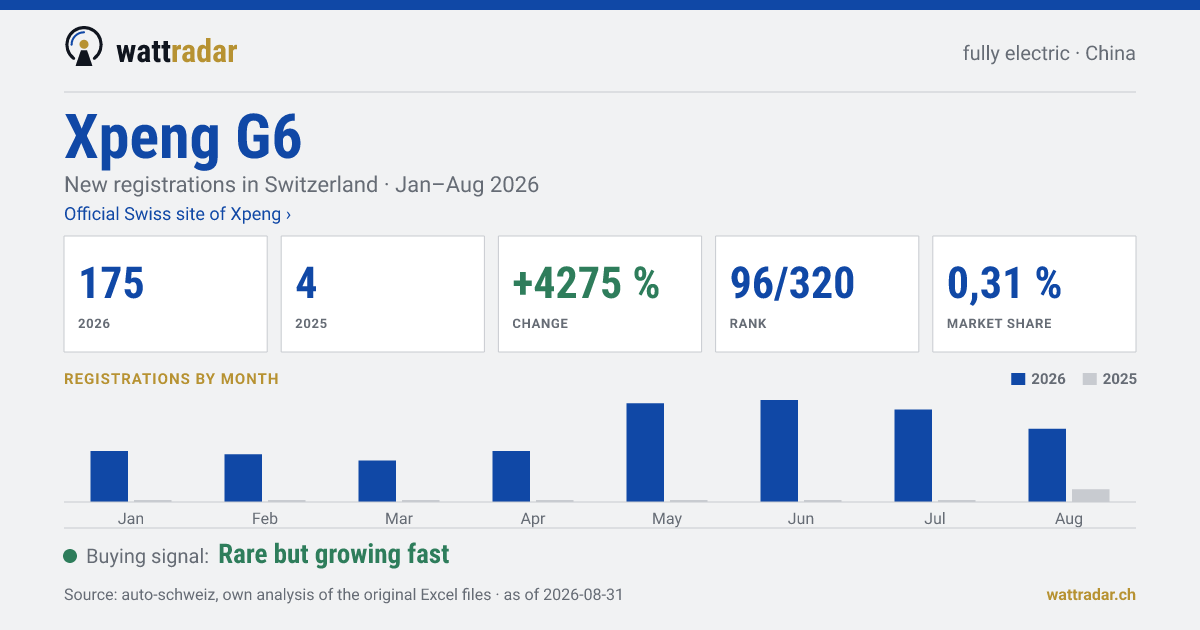Select the 0,31 % market share card

click(x=1034, y=294)
